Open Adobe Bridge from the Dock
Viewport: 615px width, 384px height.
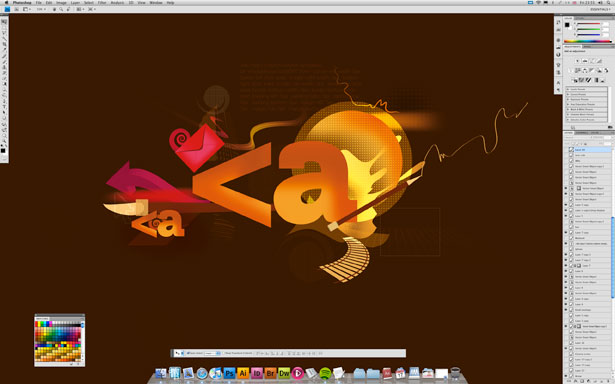point(270,373)
